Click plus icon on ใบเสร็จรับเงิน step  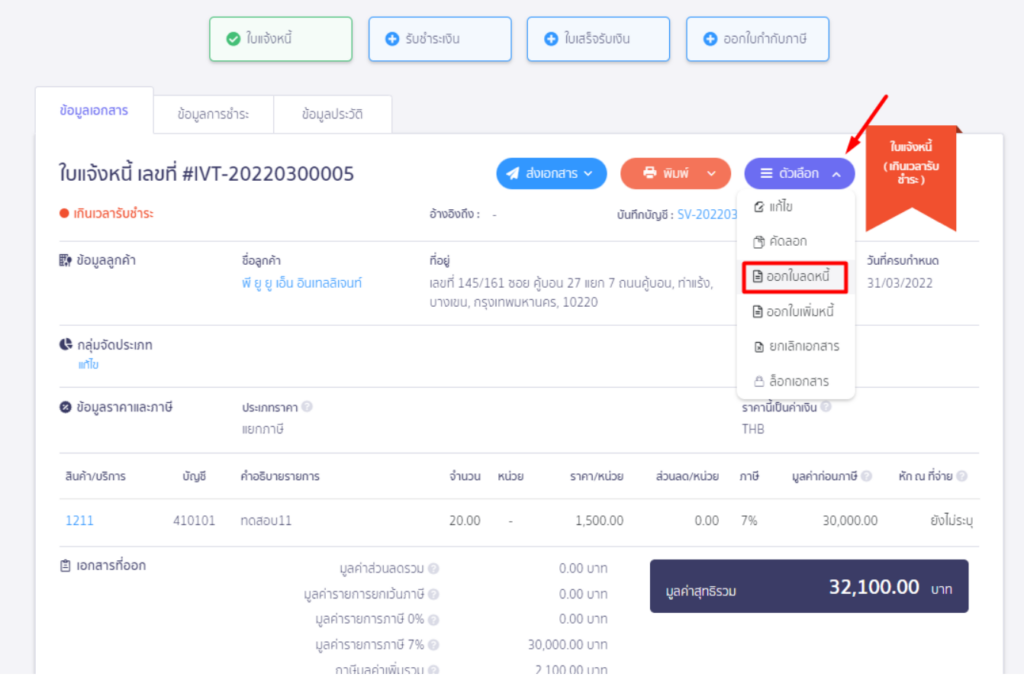coord(551,39)
